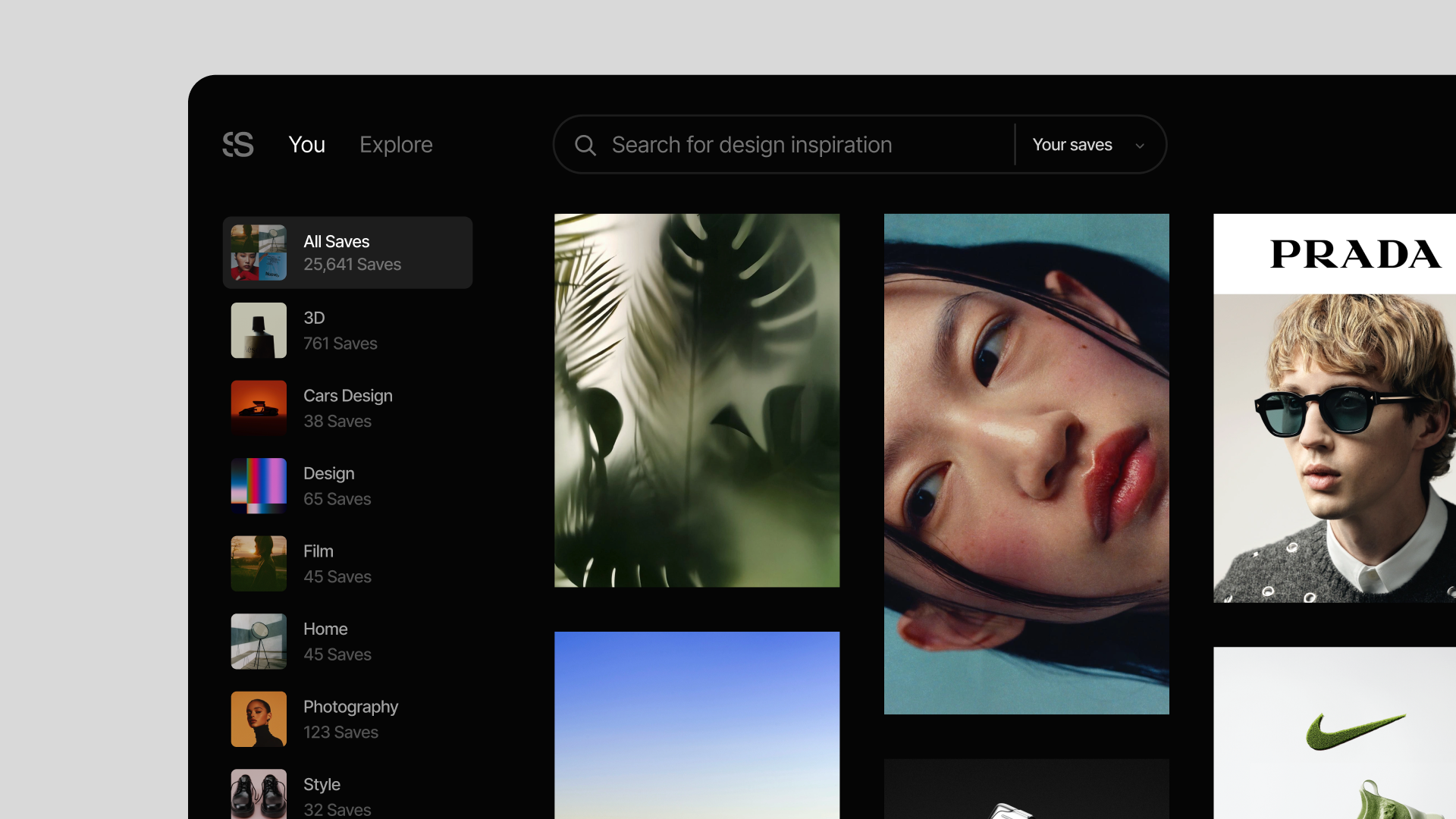This screenshot has width=1456, height=819.
Task: Click the 3D bottle thumbnail
Action: point(259,331)
